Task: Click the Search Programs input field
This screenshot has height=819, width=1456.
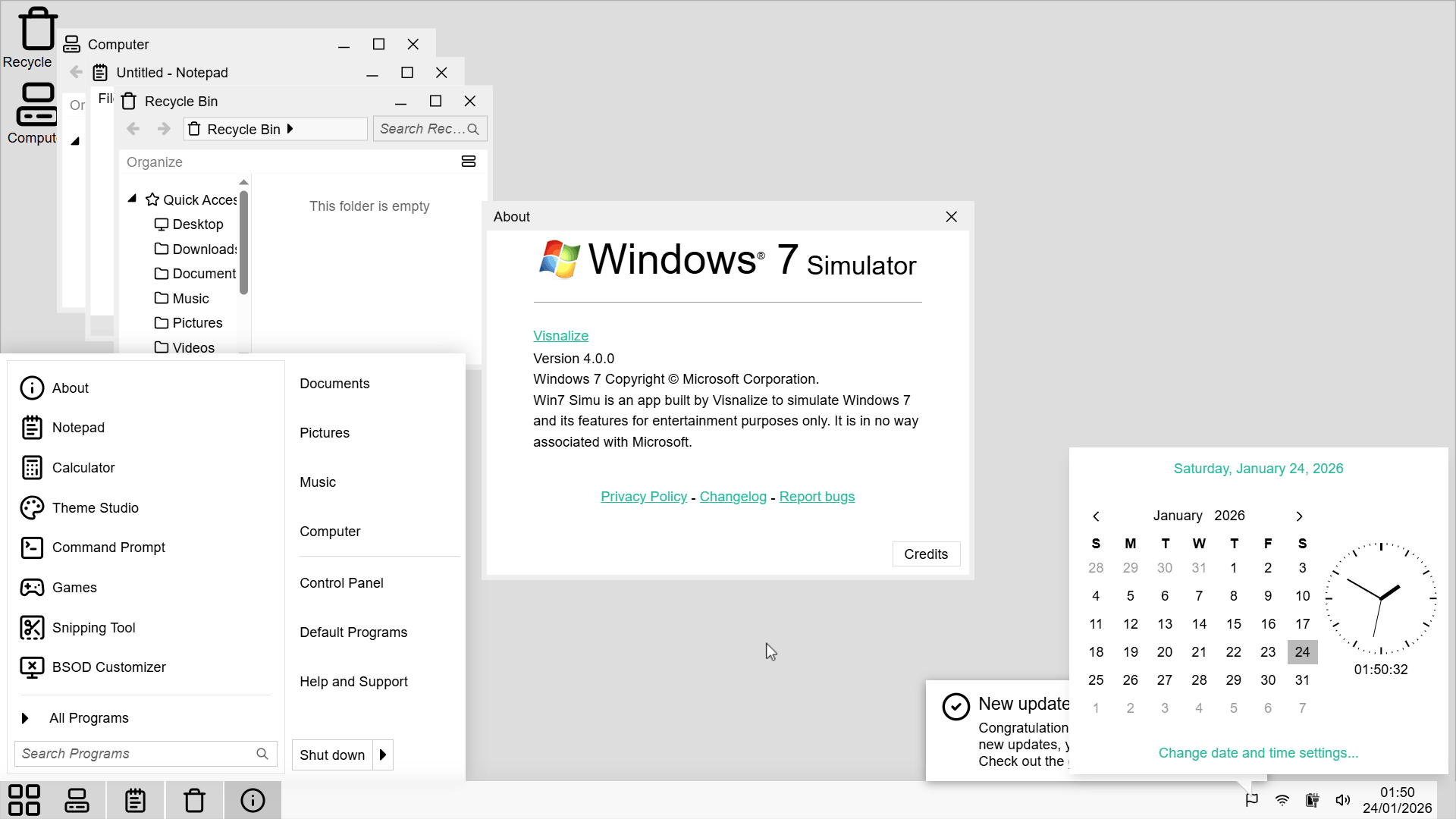Action: 136,754
